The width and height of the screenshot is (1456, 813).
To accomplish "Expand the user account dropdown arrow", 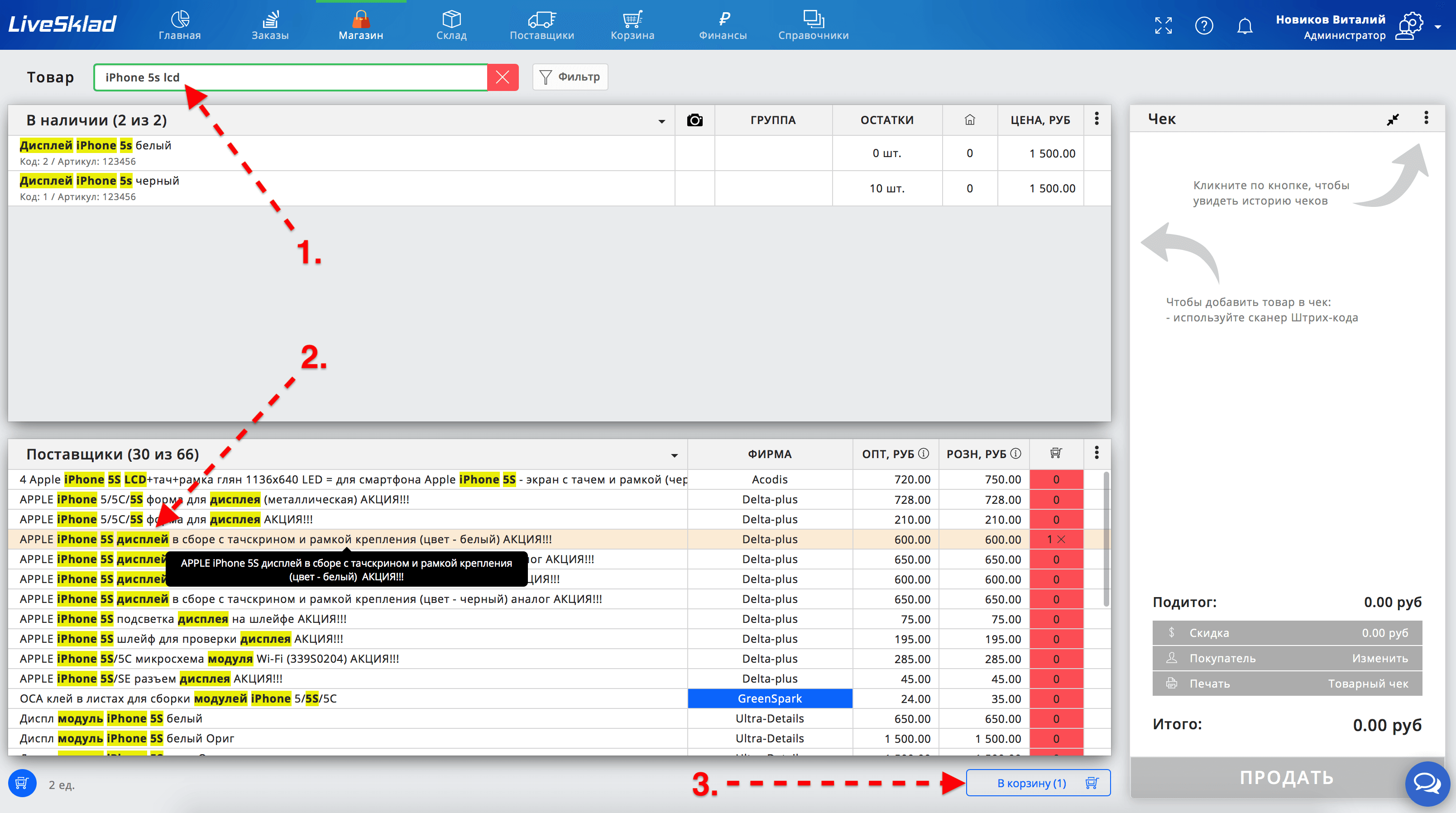I will click(x=1437, y=27).
